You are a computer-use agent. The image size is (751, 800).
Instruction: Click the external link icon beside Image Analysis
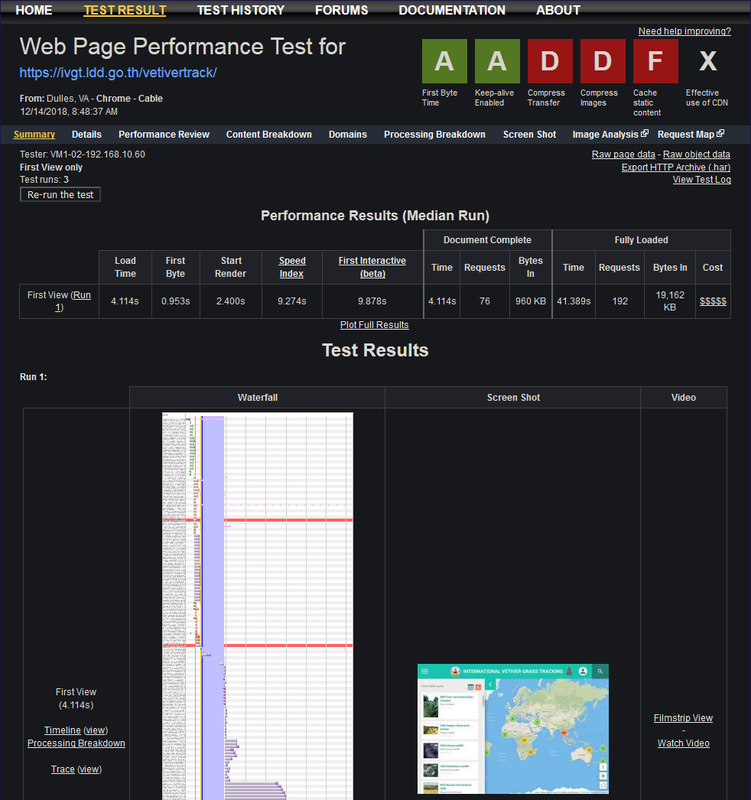645,133
